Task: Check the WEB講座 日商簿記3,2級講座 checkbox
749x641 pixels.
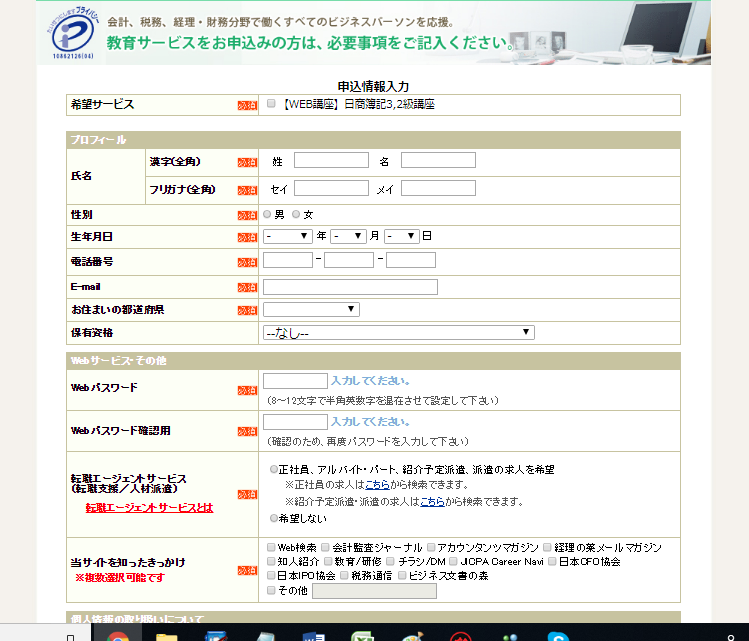Action: click(x=272, y=104)
